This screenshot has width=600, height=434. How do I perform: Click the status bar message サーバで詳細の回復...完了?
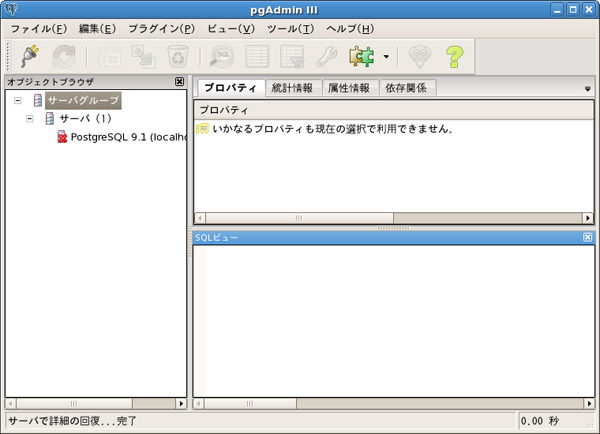point(72,421)
